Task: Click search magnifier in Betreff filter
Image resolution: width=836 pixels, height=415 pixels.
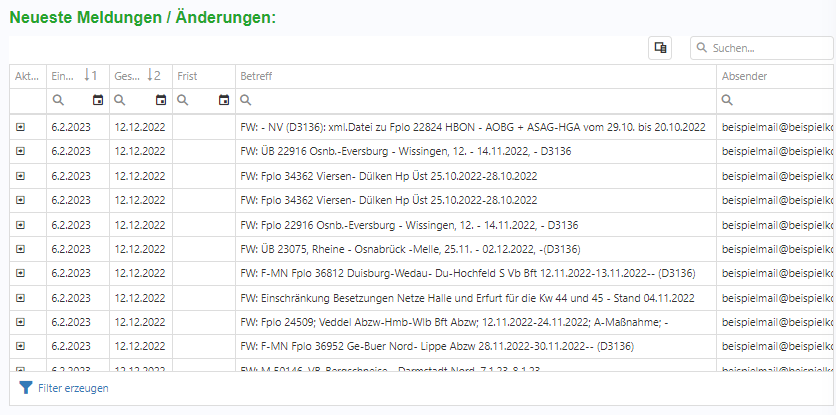Action: [x=246, y=100]
